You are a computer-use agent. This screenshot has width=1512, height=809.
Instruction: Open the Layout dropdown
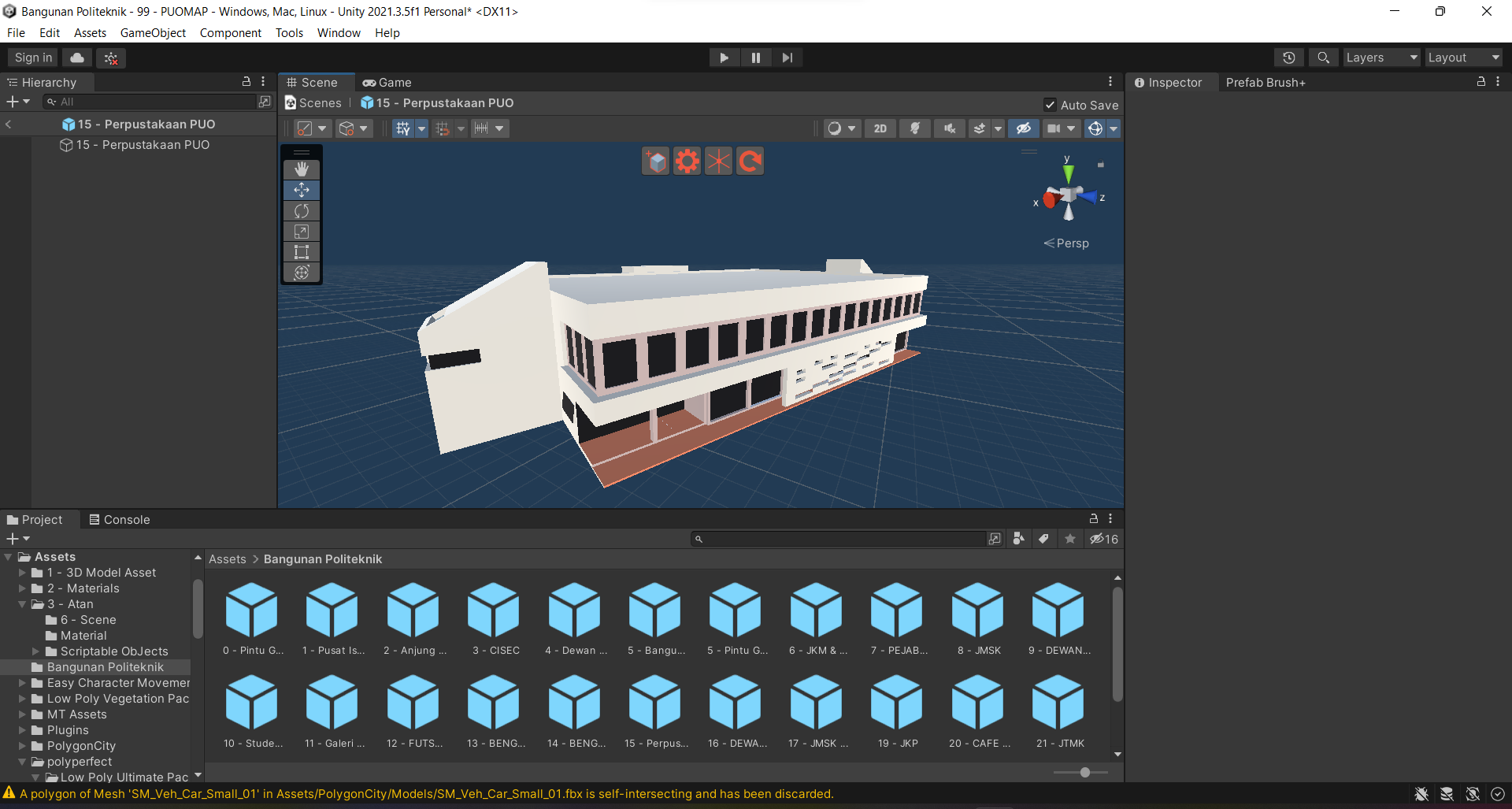(x=1462, y=58)
